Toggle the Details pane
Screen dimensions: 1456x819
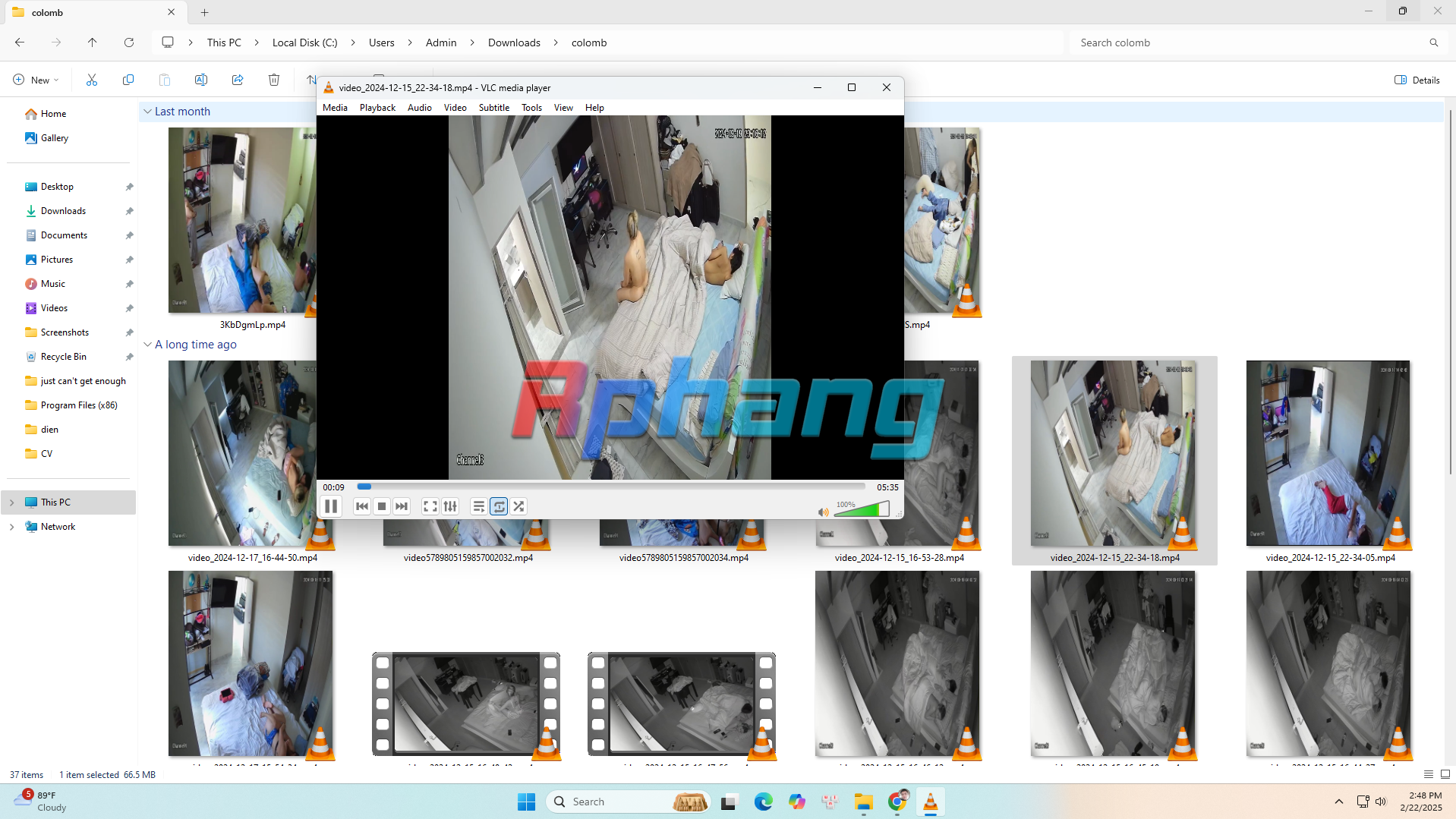coord(1417,80)
